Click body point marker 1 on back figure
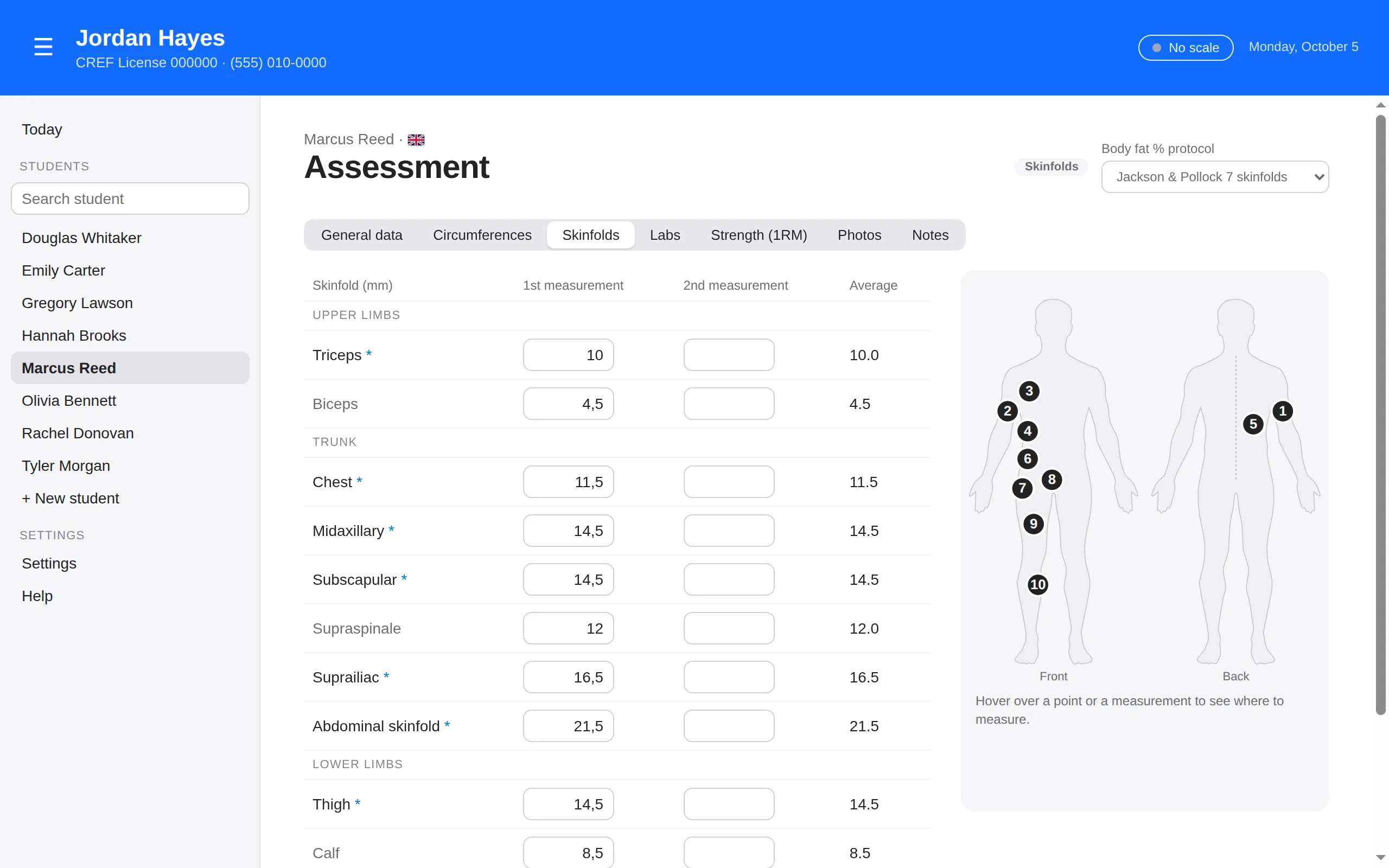Viewport: 1389px width, 868px height. 1282,411
